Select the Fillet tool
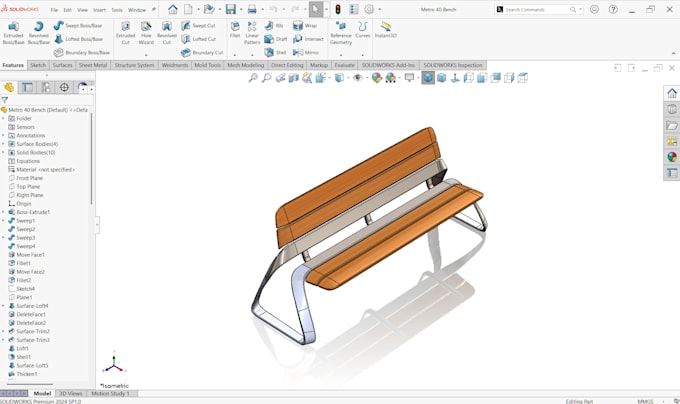 (x=235, y=29)
